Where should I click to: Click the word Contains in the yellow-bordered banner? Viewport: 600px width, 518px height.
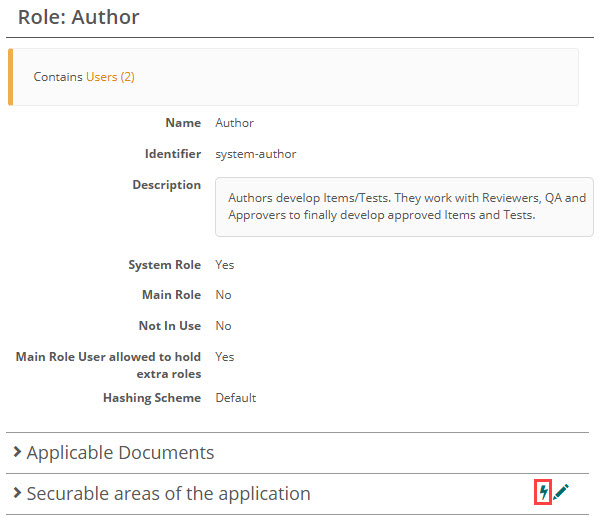tap(58, 76)
